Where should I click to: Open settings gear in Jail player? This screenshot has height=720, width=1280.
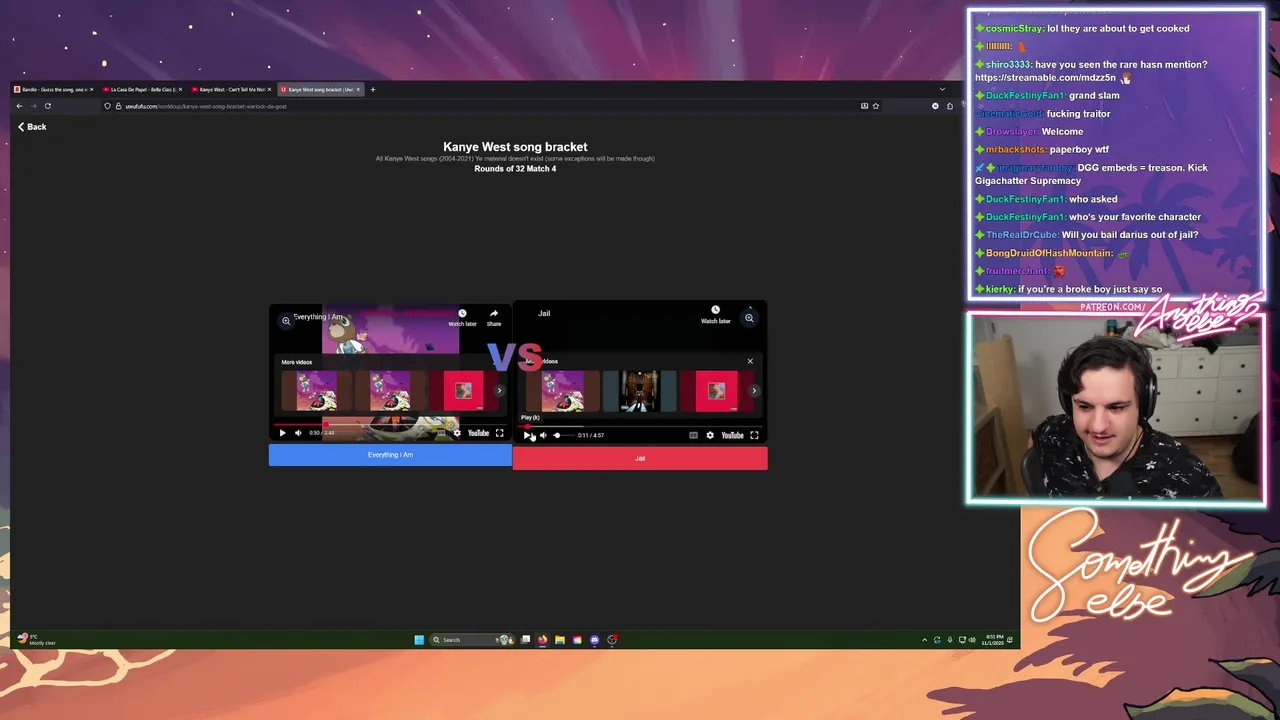point(710,435)
